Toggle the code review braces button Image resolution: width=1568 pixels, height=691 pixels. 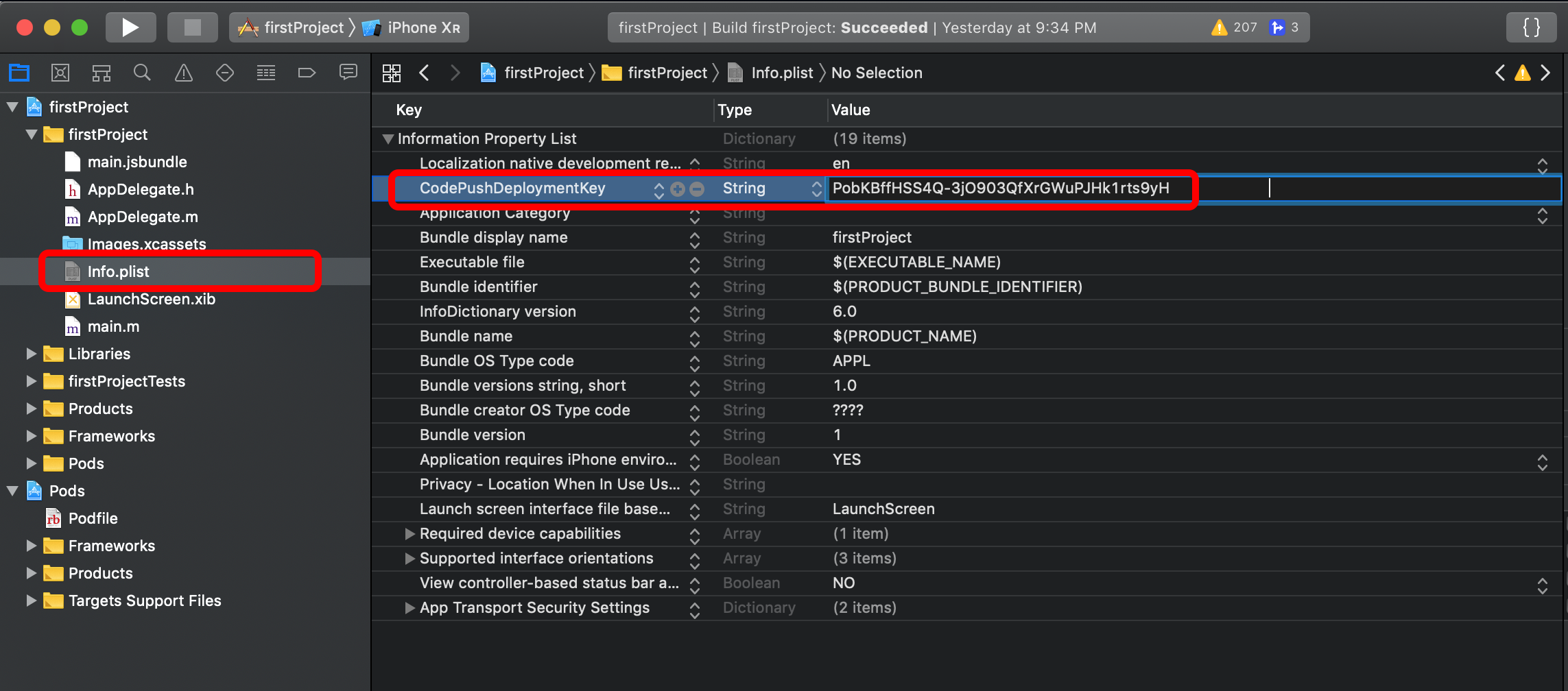coord(1532,27)
